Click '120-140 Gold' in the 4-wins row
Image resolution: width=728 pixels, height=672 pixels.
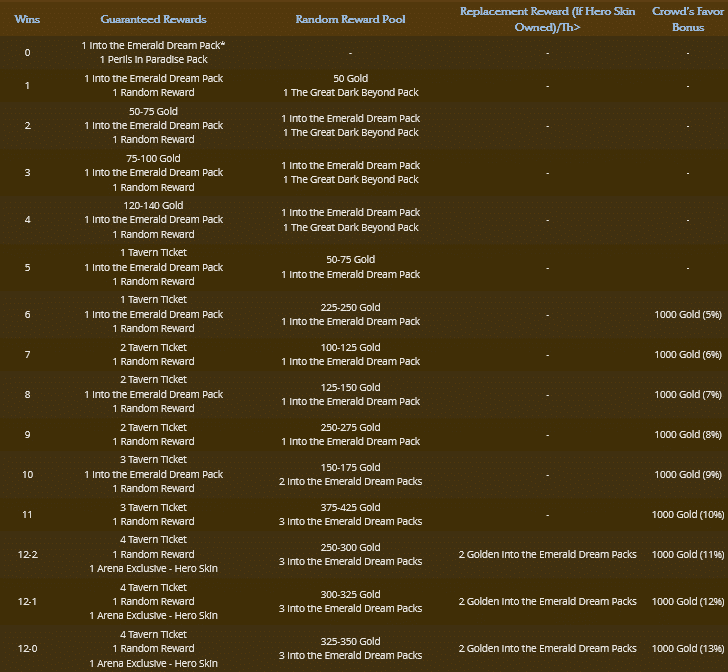pyautogui.click(x=153, y=205)
